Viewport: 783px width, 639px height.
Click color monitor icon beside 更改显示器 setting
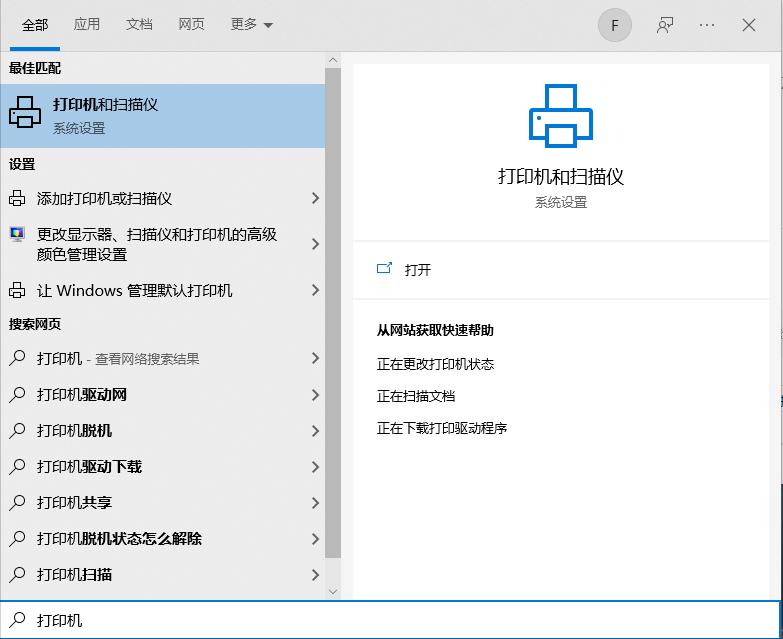point(17,234)
